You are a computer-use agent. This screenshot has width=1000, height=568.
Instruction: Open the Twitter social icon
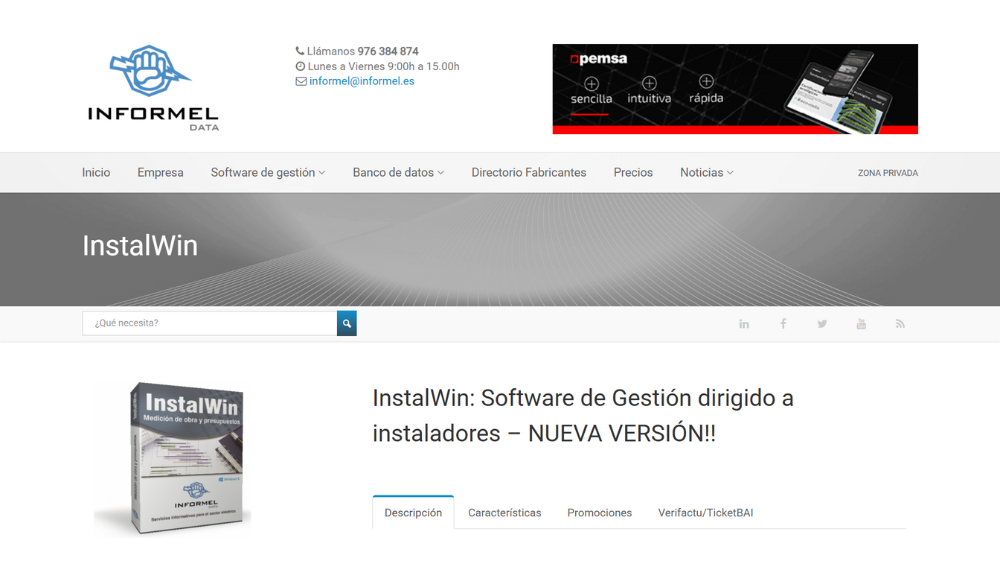[822, 324]
